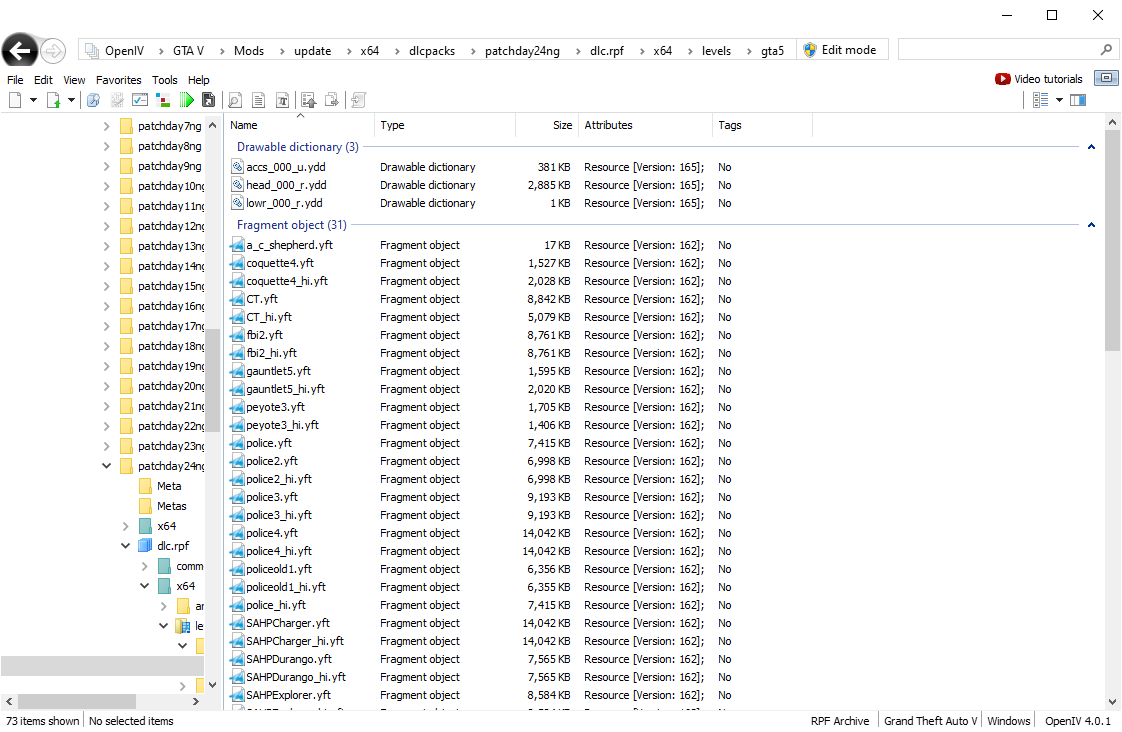
Task: Click the green play arrows toolbar icon
Action: [186, 100]
